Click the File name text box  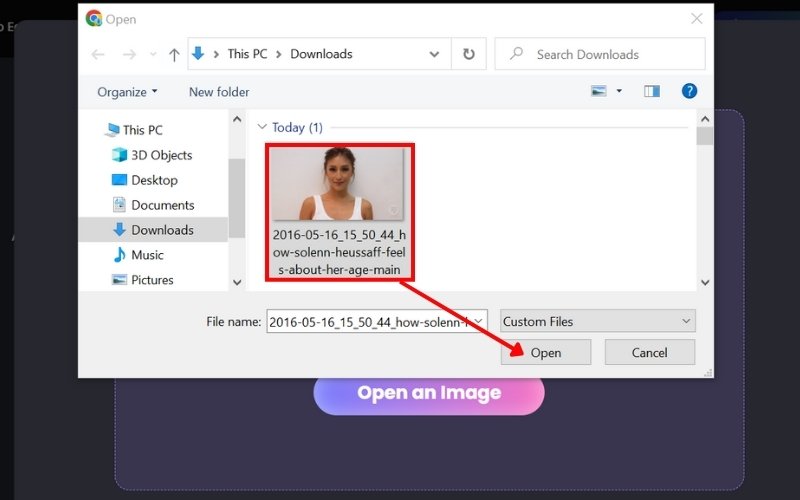[x=370, y=321]
